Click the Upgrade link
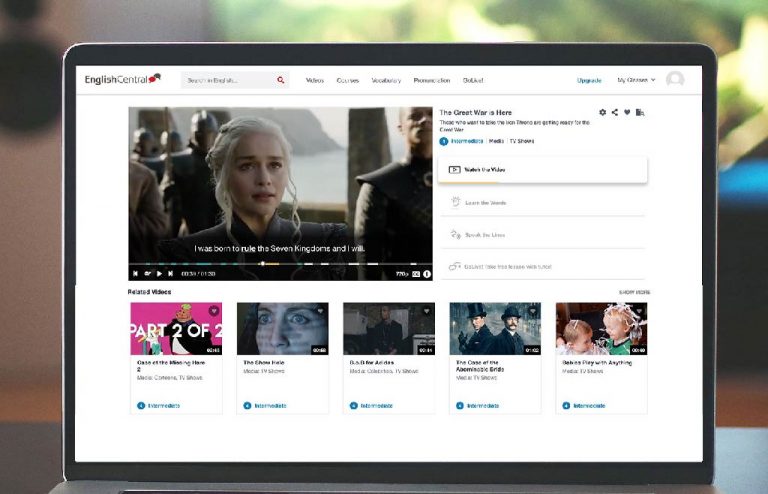This screenshot has height=494, width=768. (589, 80)
